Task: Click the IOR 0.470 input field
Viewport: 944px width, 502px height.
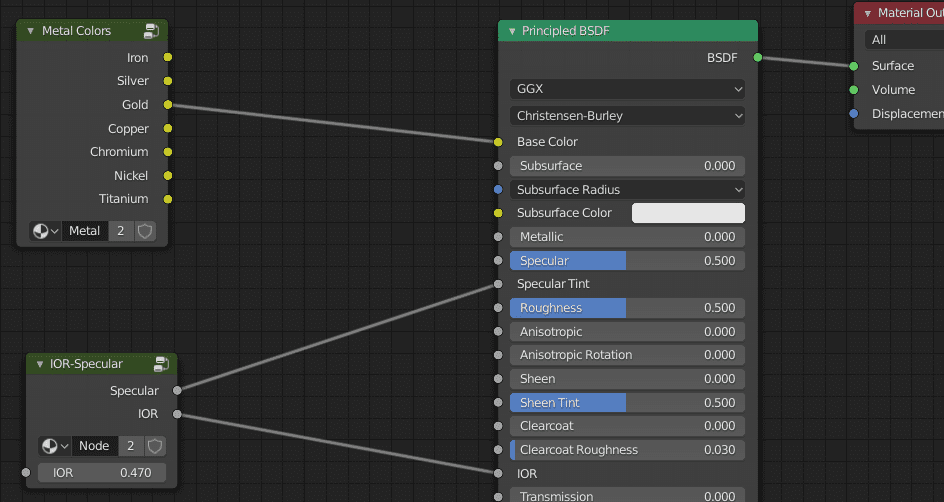Action: (102, 473)
